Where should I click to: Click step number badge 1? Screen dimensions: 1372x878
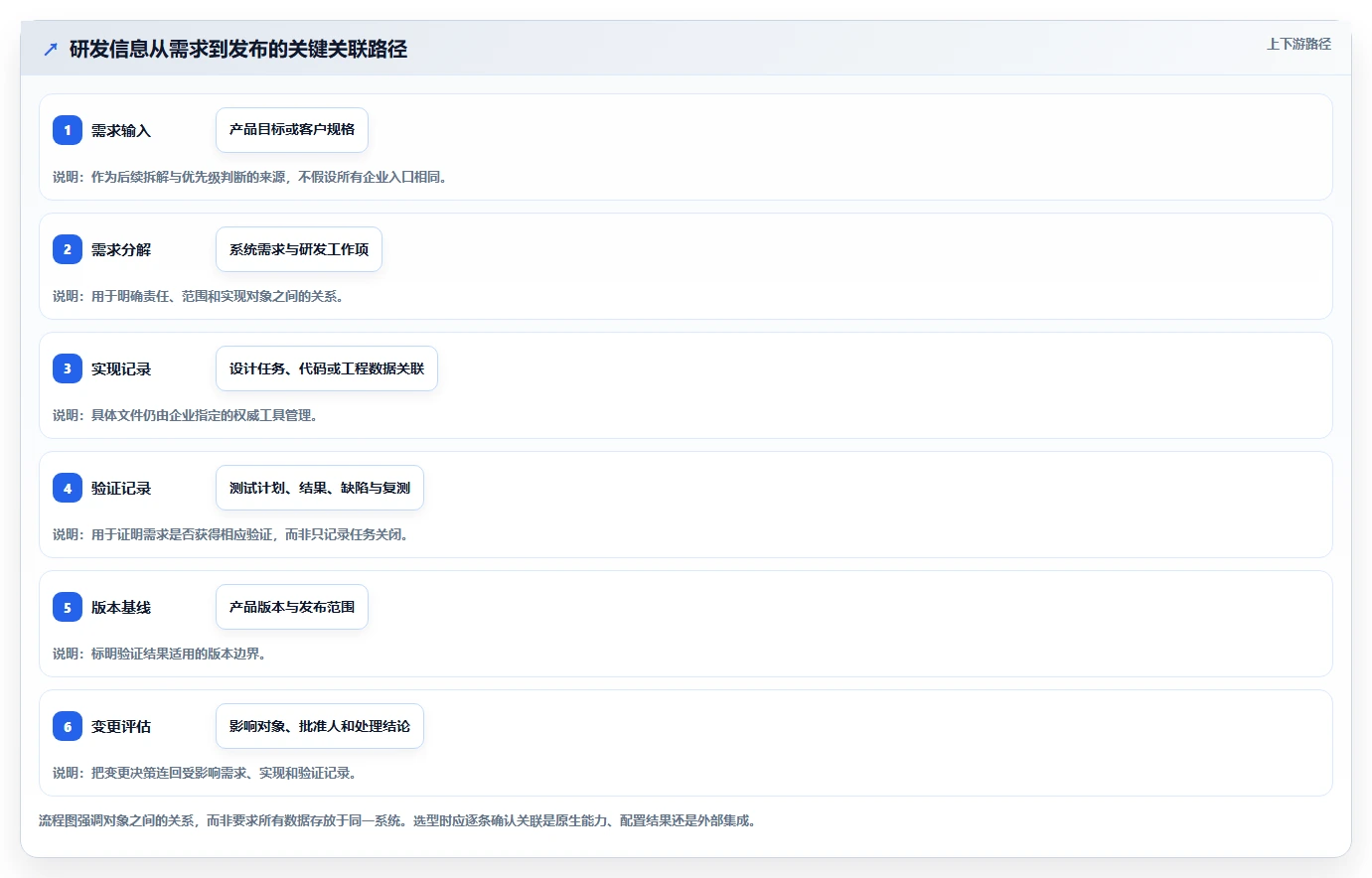(x=68, y=130)
